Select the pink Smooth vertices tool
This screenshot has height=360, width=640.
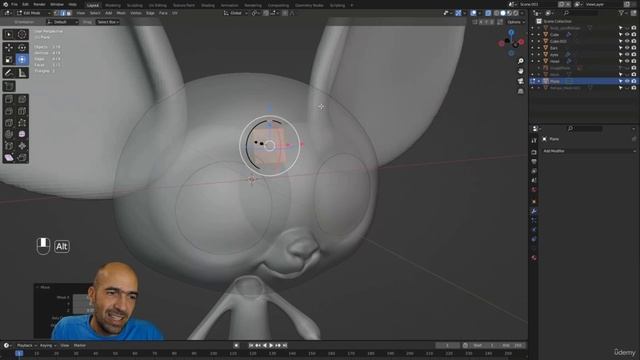22,134
